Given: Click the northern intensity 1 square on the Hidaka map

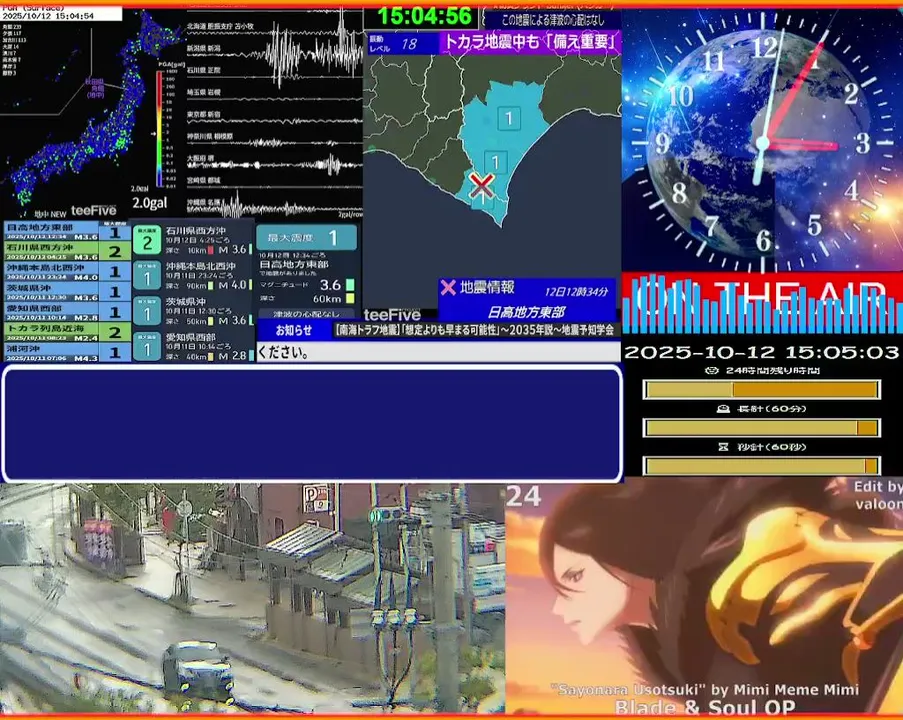Looking at the screenshot, I should coord(509,119).
